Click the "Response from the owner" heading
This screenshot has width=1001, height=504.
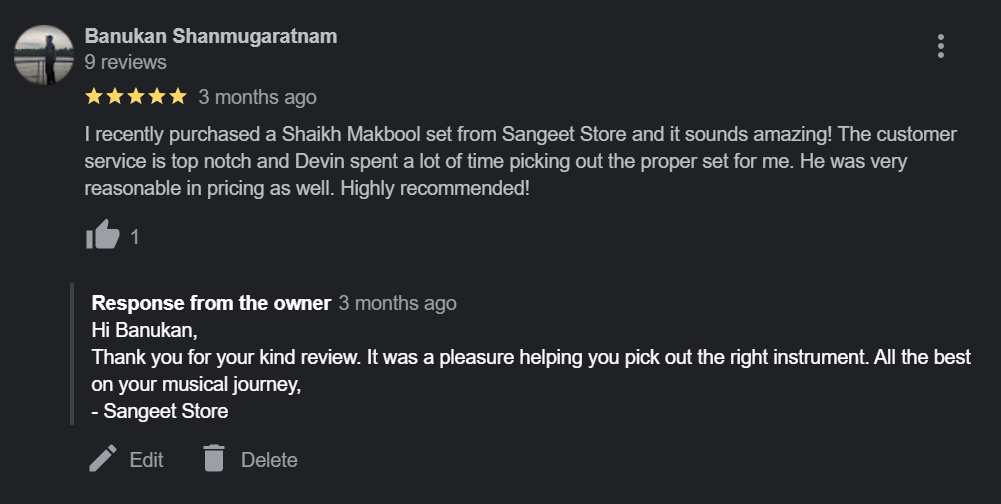coord(211,303)
